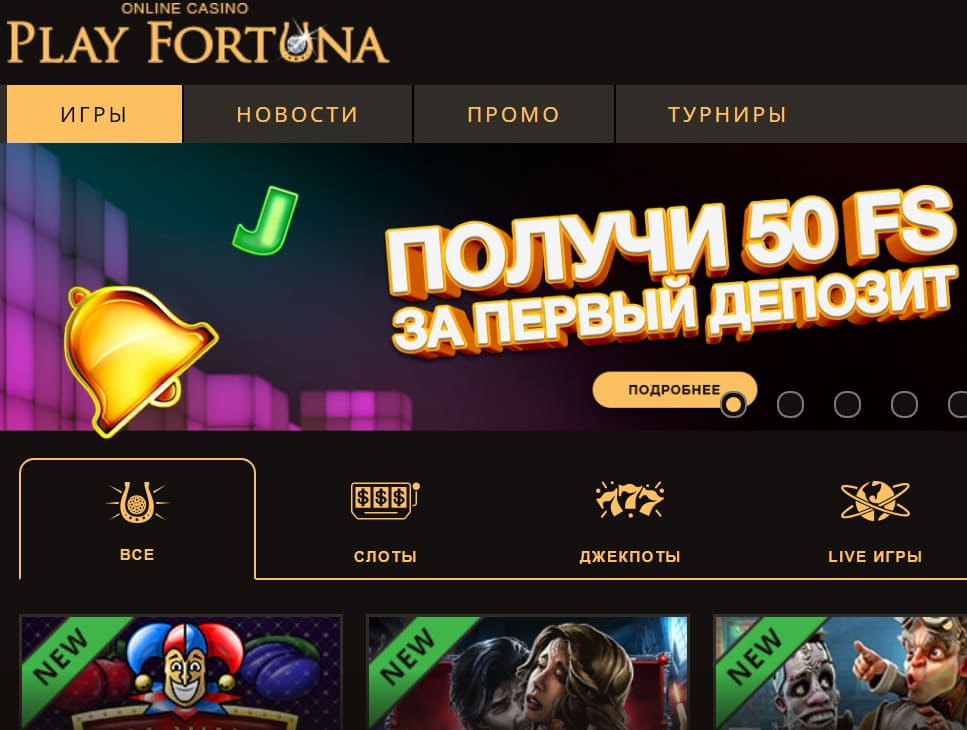Click the green J letter symbol
This screenshot has width=967, height=730.
point(266,221)
